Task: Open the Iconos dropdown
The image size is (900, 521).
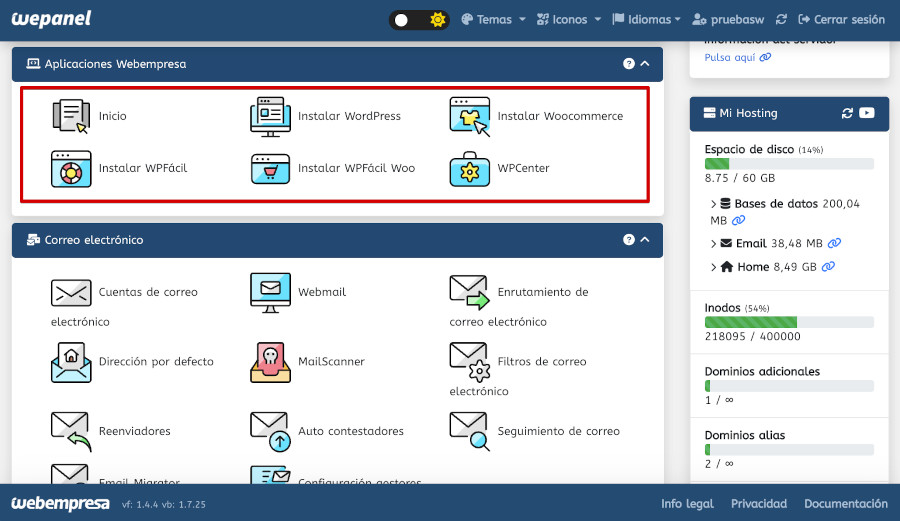Action: [569, 20]
